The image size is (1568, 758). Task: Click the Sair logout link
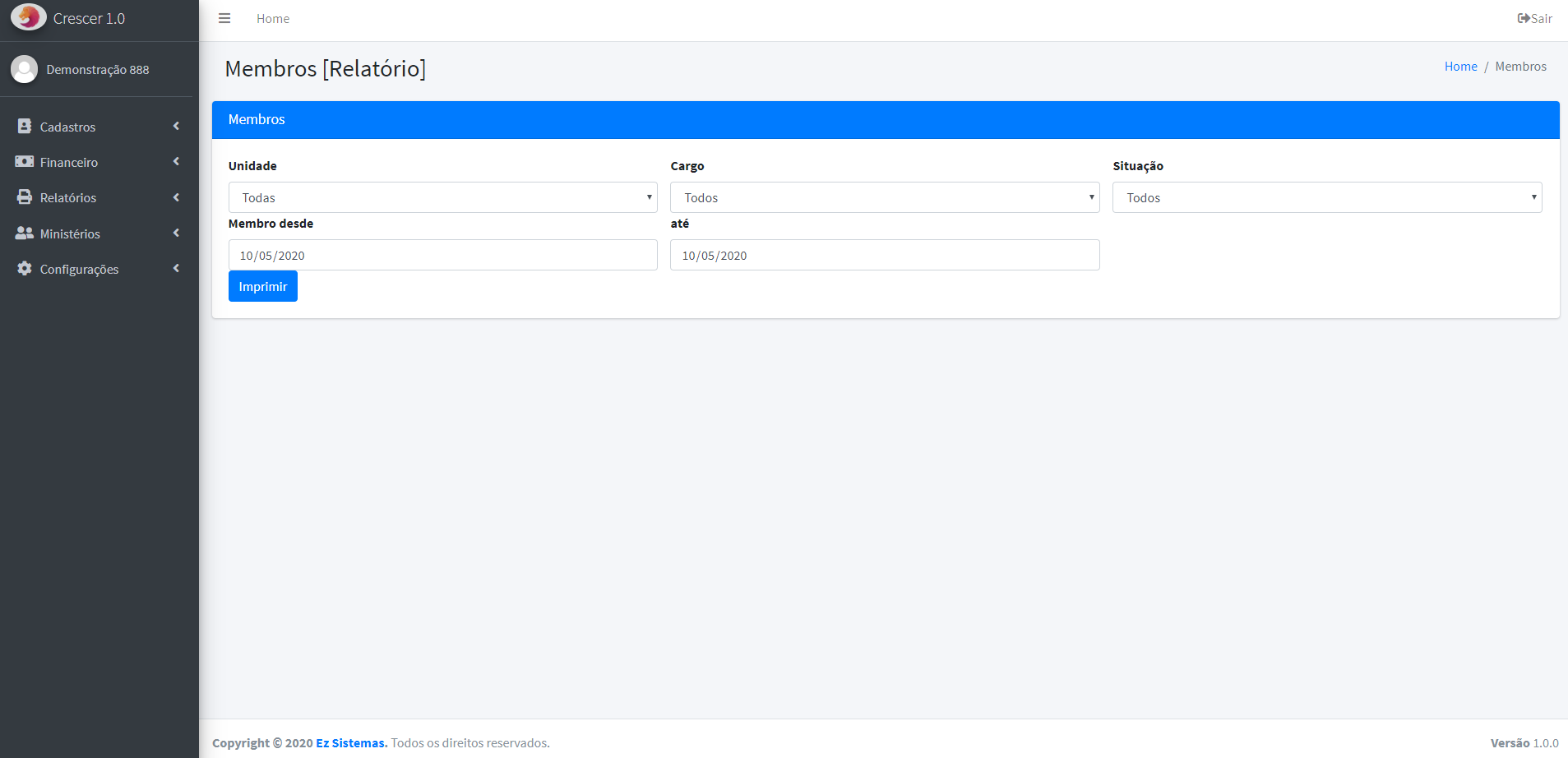pos(1534,18)
